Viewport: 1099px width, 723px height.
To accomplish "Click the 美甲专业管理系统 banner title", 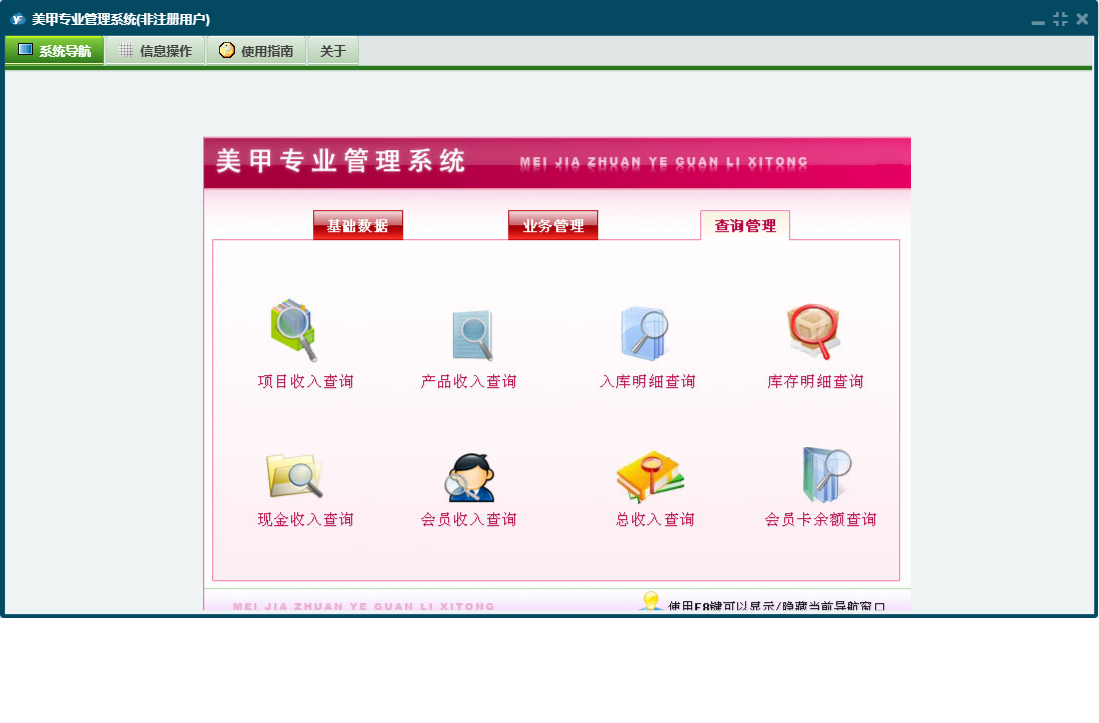I will [x=341, y=161].
